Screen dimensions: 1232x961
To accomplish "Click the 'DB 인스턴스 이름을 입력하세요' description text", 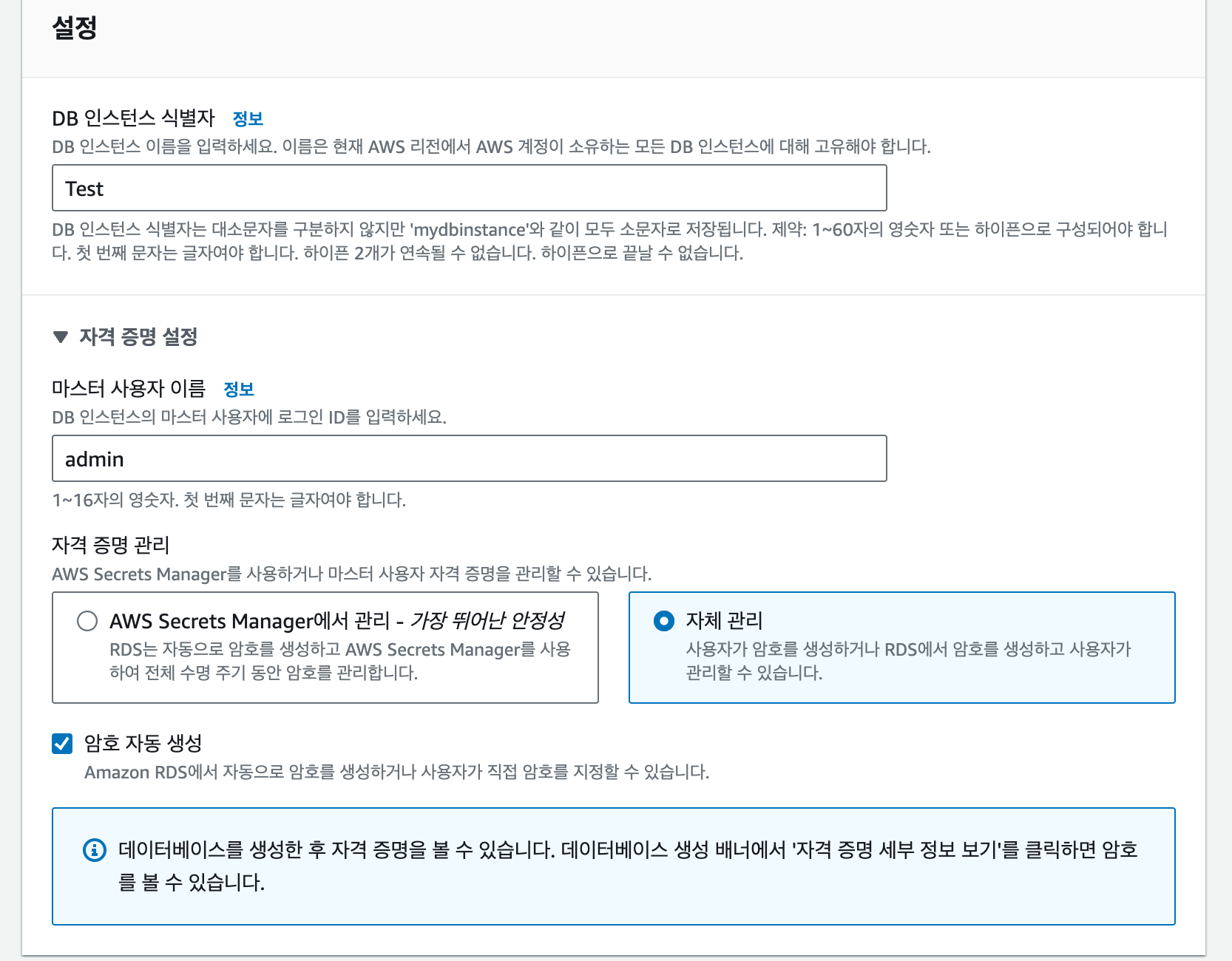I will pyautogui.click(x=491, y=146).
